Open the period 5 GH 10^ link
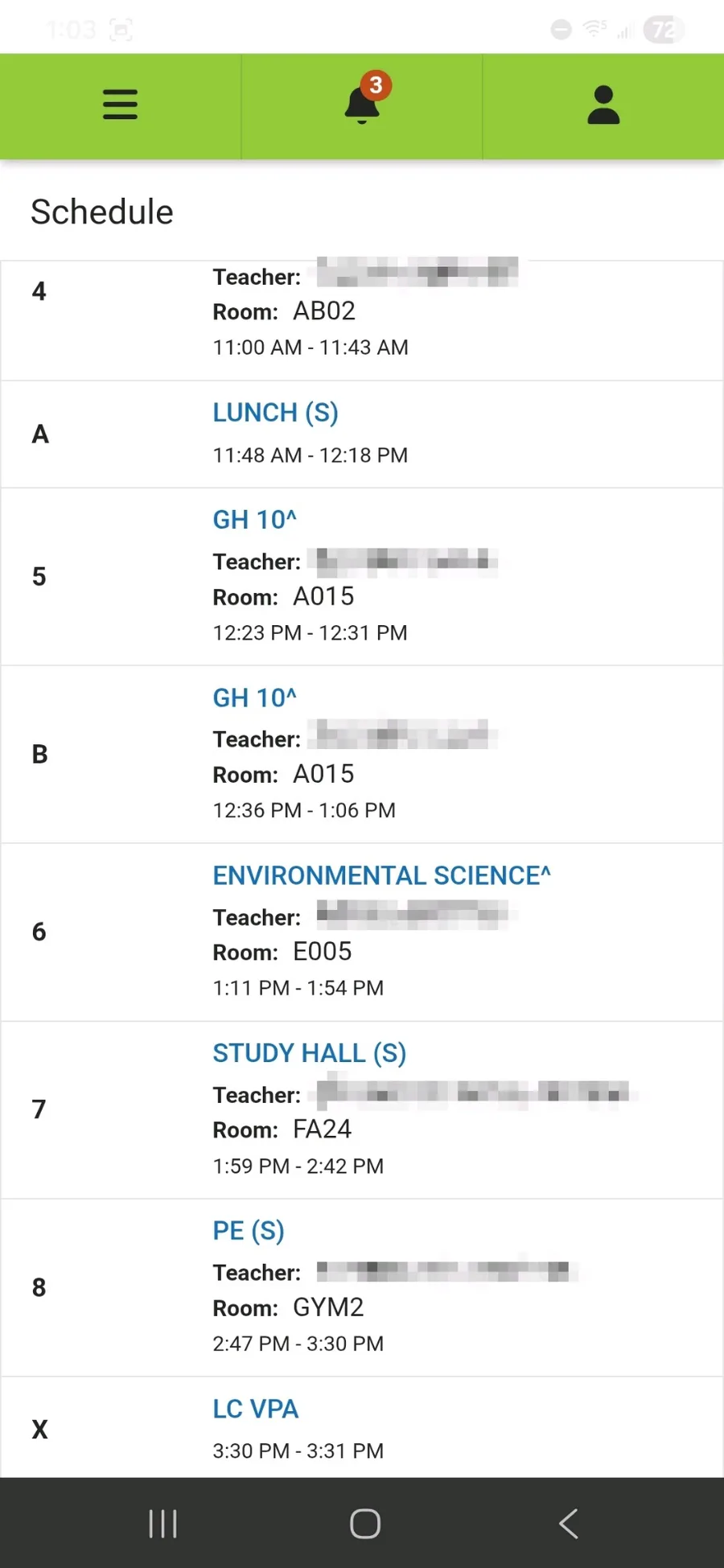This screenshot has height=1568, width=724. (254, 520)
